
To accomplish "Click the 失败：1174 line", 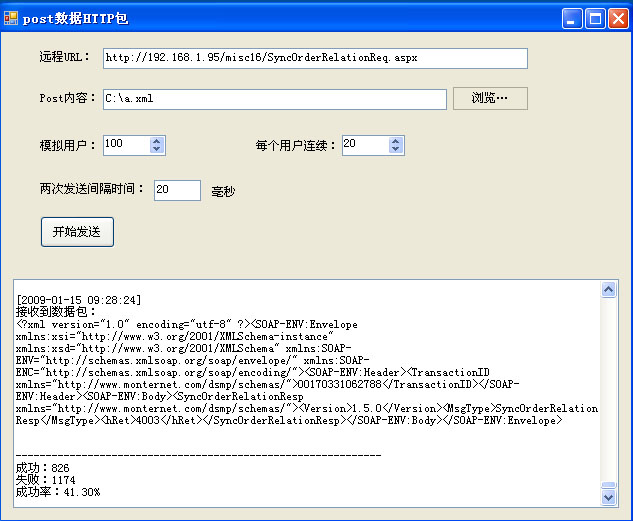I will point(46,480).
